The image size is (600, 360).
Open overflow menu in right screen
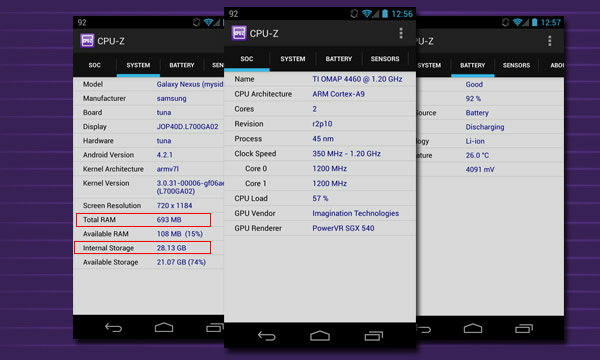click(549, 41)
